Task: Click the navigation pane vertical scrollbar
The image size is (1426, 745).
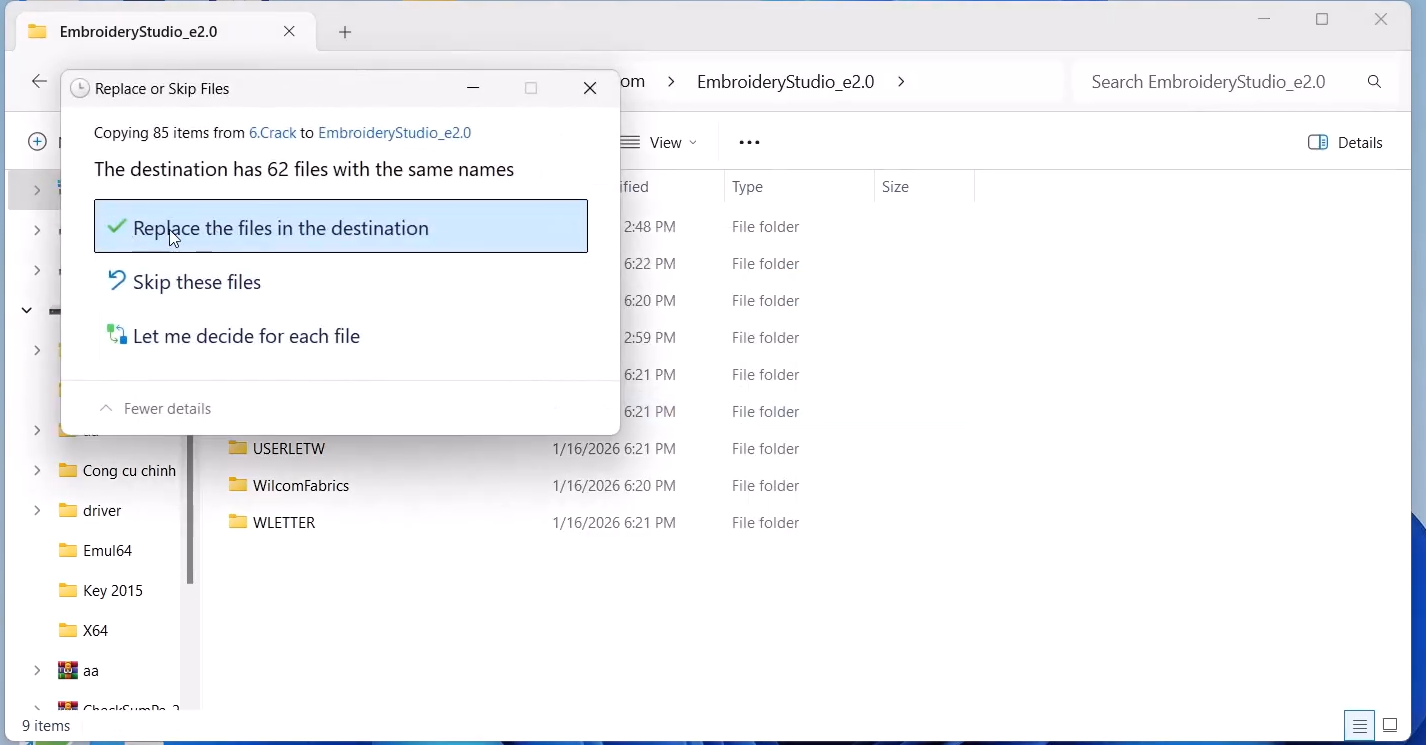Action: click(x=190, y=510)
